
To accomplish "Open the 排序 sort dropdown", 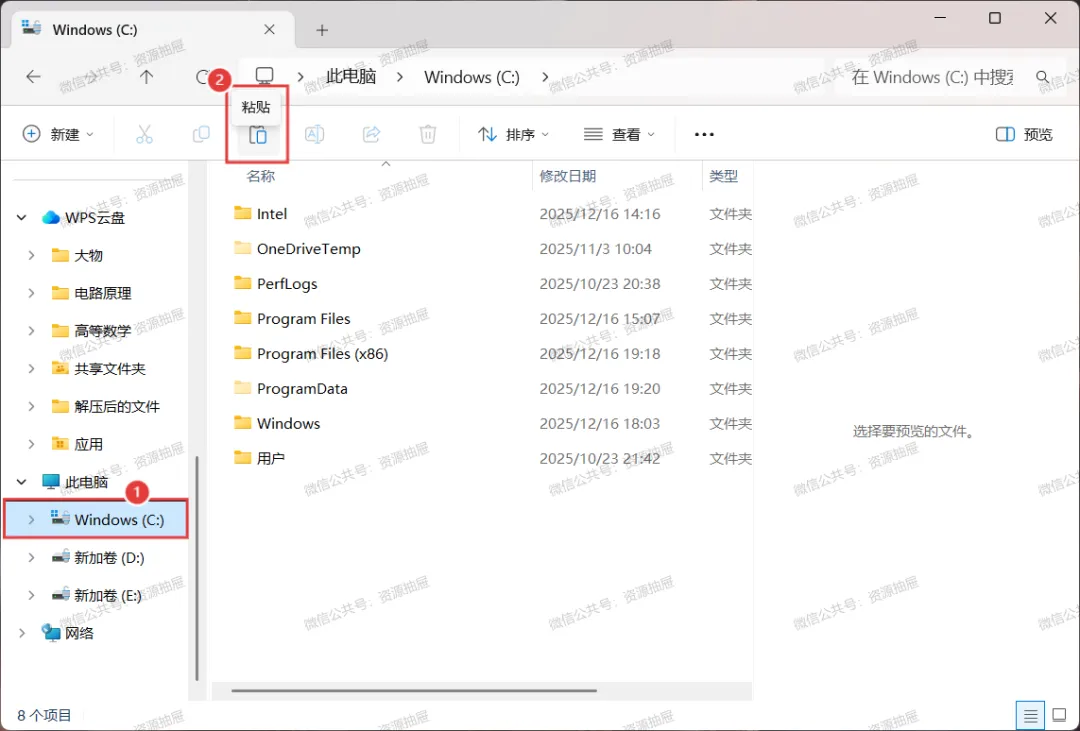I will [513, 134].
